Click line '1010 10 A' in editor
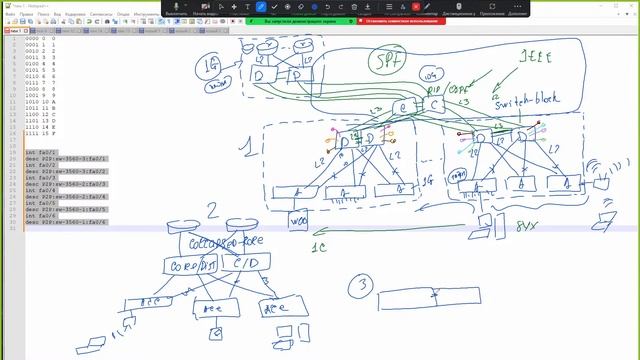Image resolution: width=640 pixels, height=360 pixels. pos(40,102)
